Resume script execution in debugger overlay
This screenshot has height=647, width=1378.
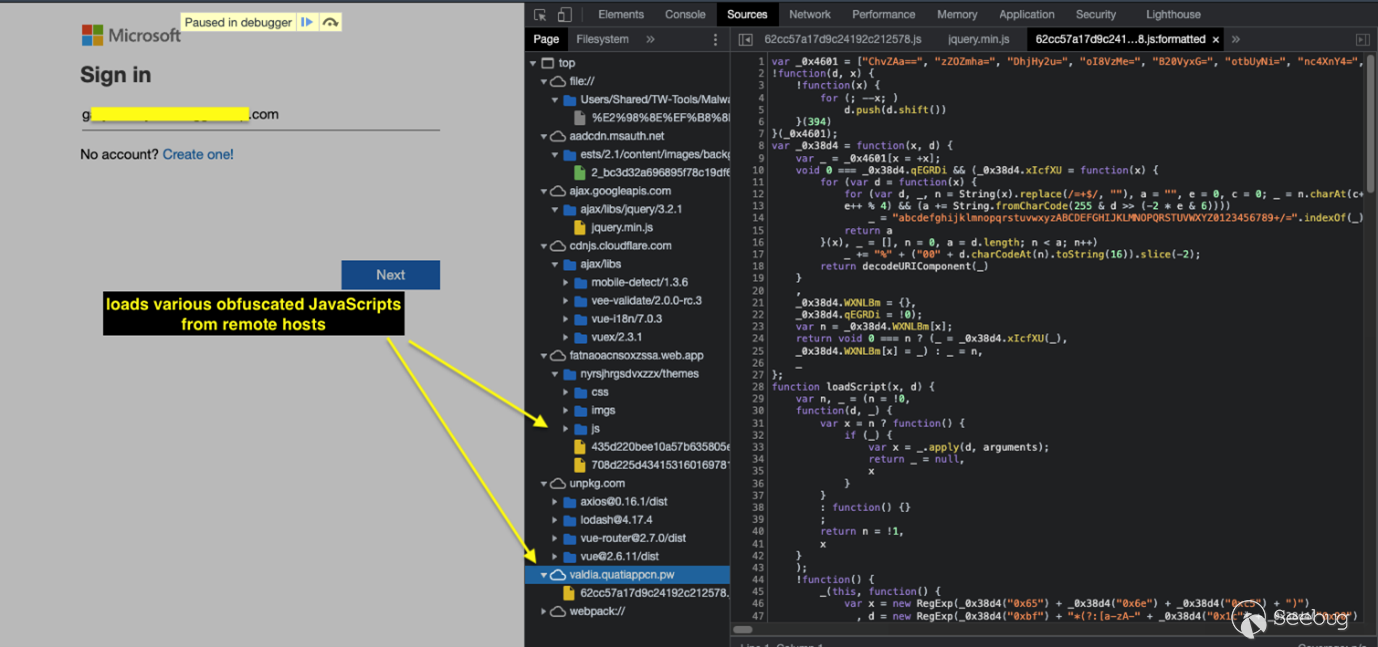pos(307,22)
